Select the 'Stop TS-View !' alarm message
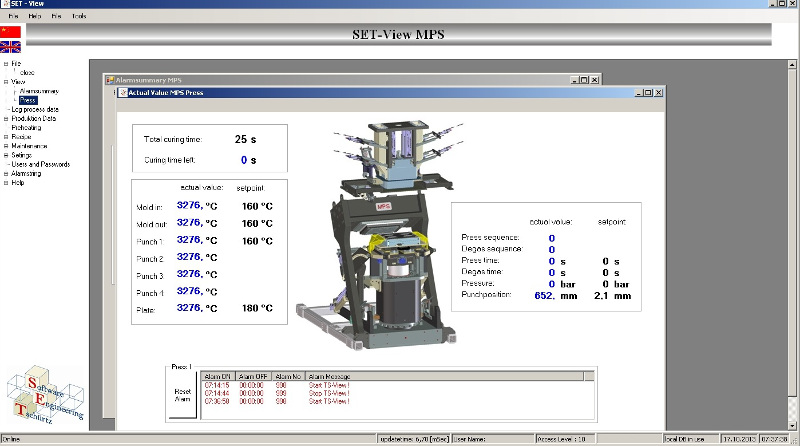The height and width of the screenshot is (446, 800). (329, 393)
